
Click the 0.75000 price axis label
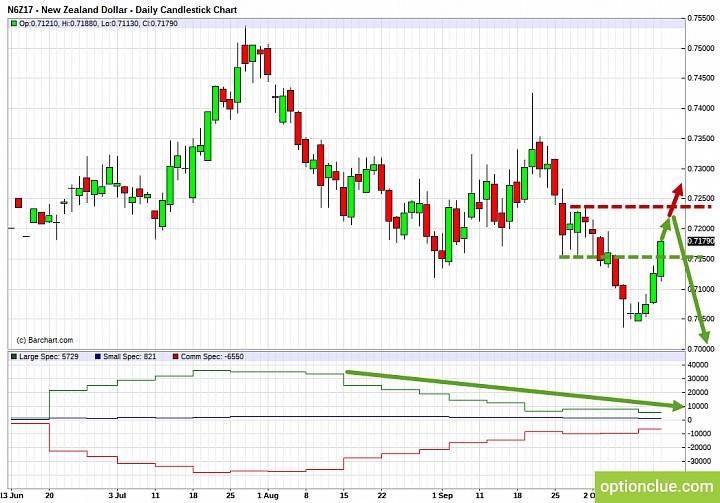coord(701,48)
